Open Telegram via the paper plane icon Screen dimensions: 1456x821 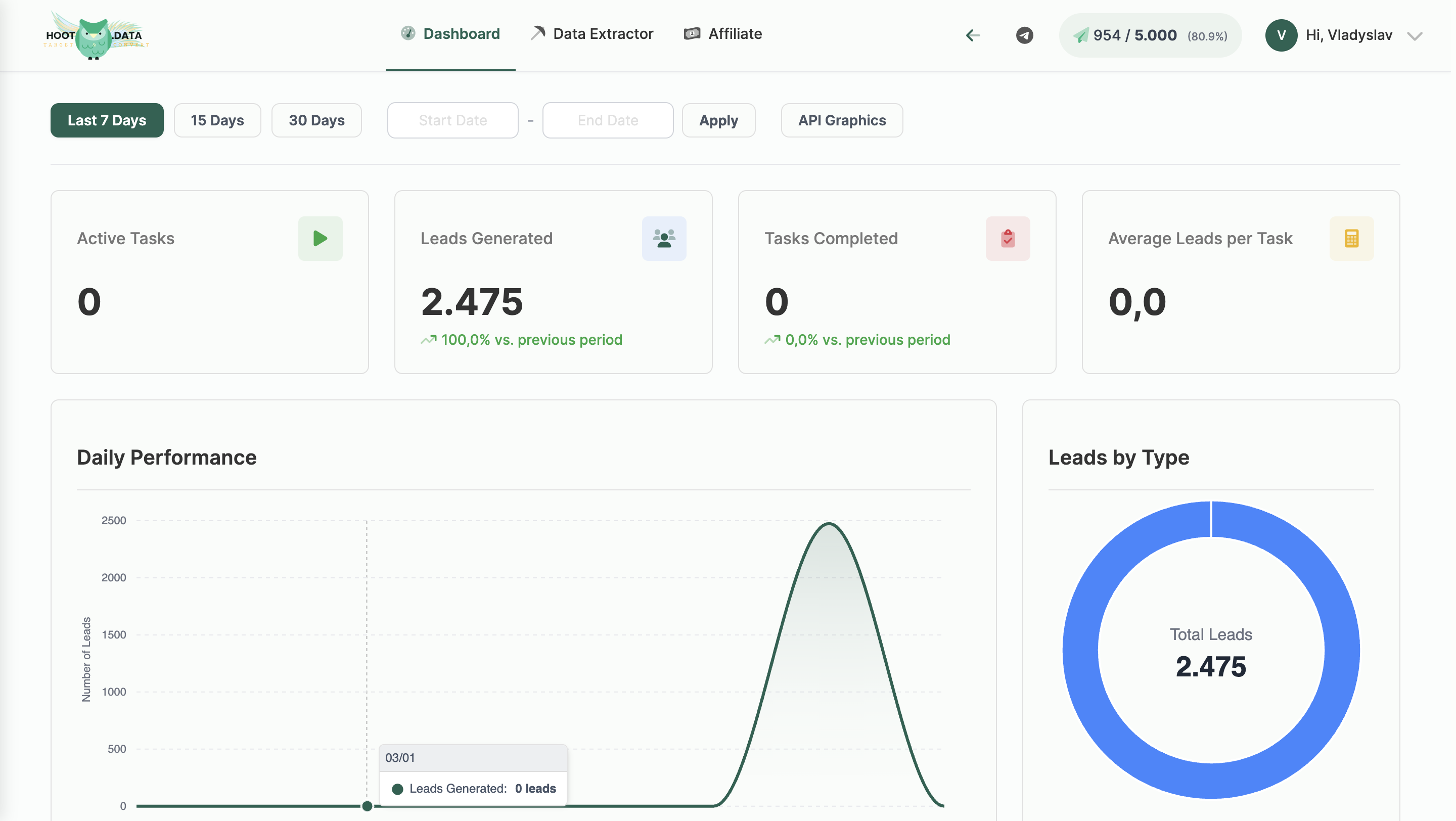tap(1024, 35)
